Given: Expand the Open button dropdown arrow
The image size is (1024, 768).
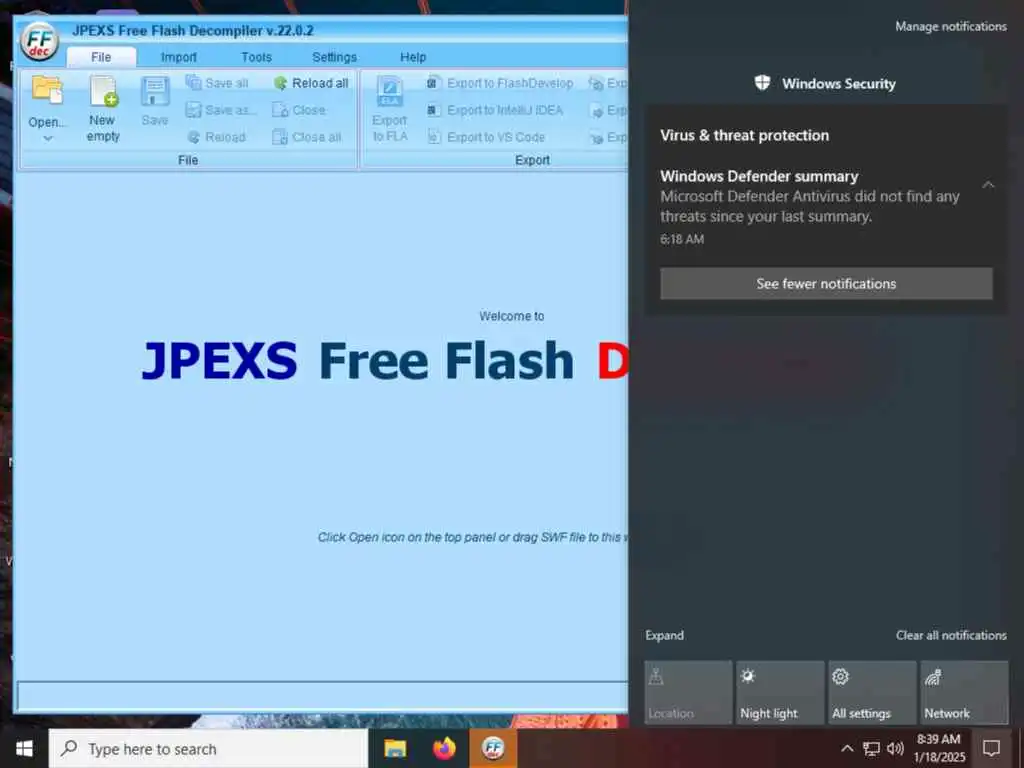Looking at the screenshot, I should [47, 138].
